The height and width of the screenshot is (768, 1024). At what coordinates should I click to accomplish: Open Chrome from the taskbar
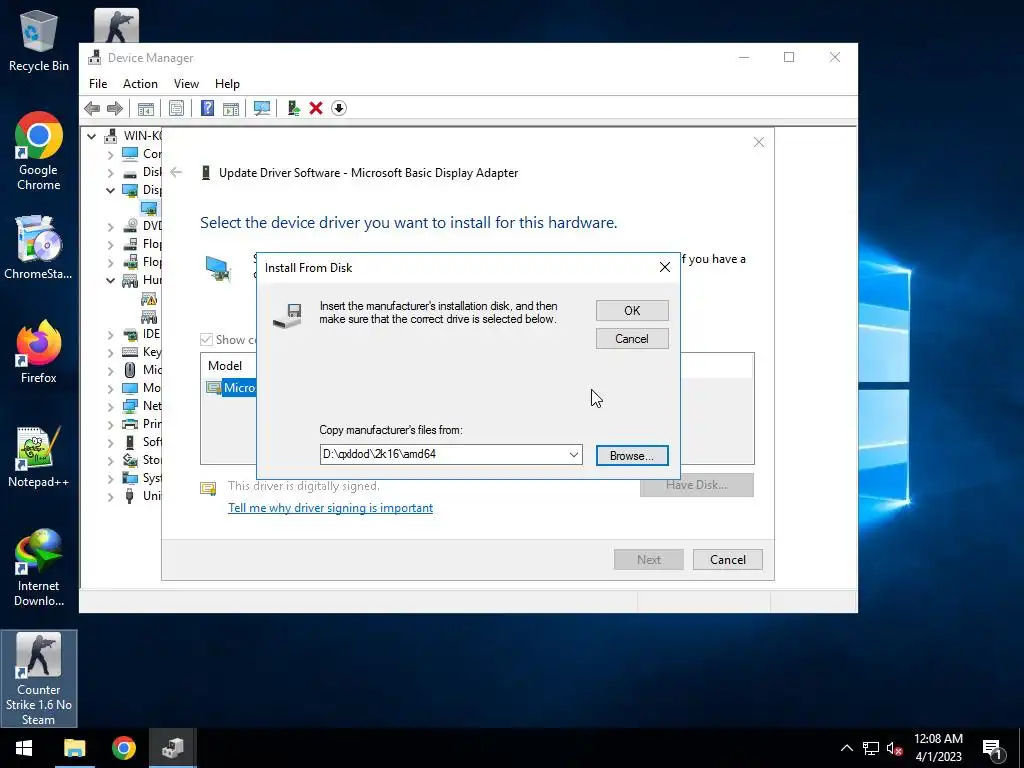123,748
